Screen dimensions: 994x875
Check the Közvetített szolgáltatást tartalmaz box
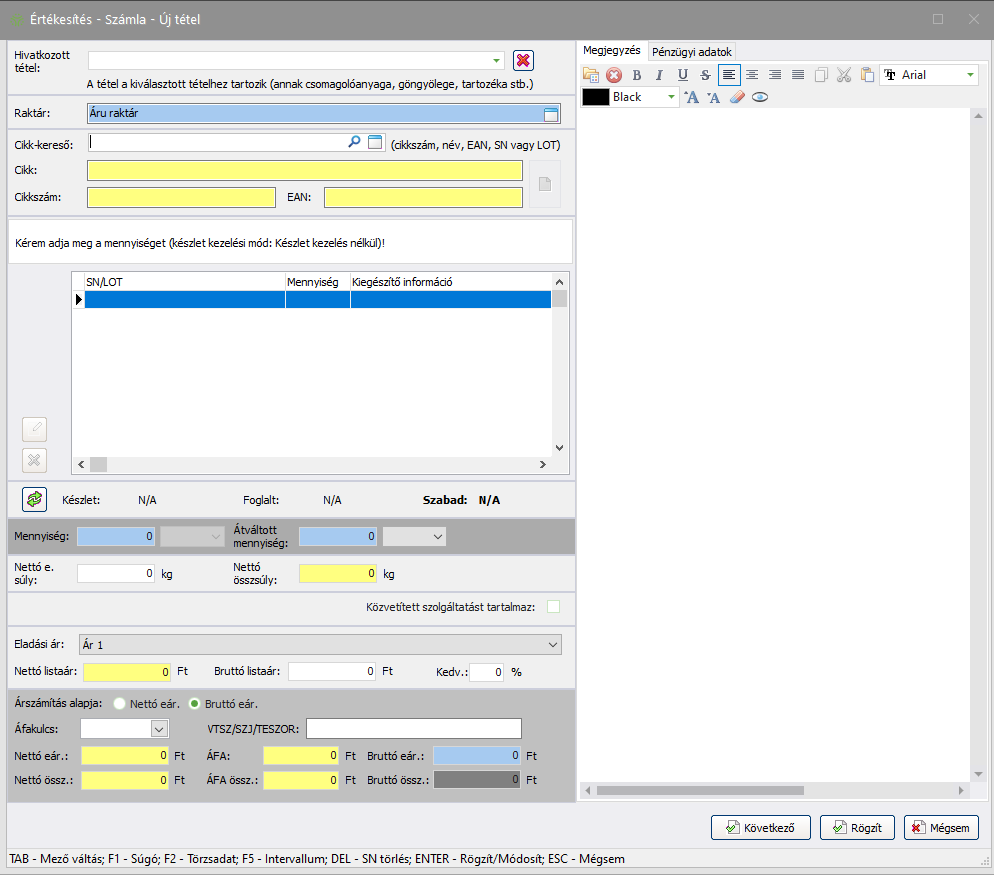click(x=553, y=606)
